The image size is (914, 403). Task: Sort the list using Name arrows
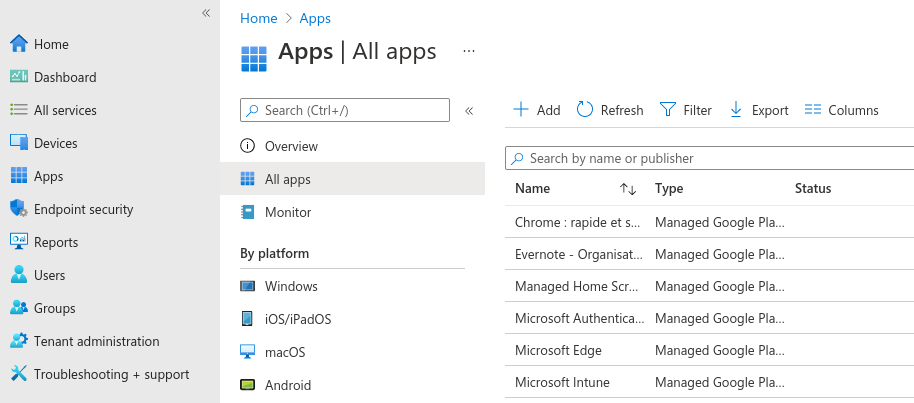click(x=628, y=188)
